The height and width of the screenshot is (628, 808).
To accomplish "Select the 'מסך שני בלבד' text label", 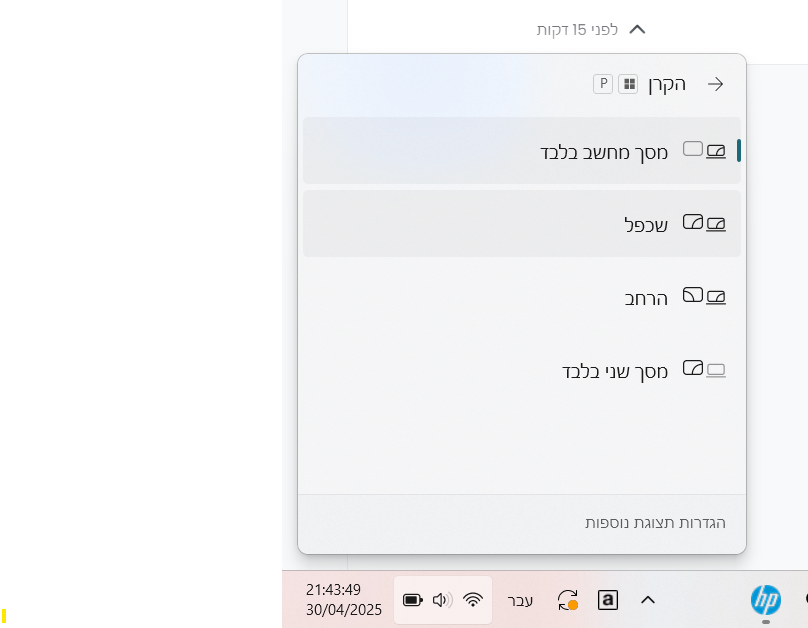I will pos(614,372).
